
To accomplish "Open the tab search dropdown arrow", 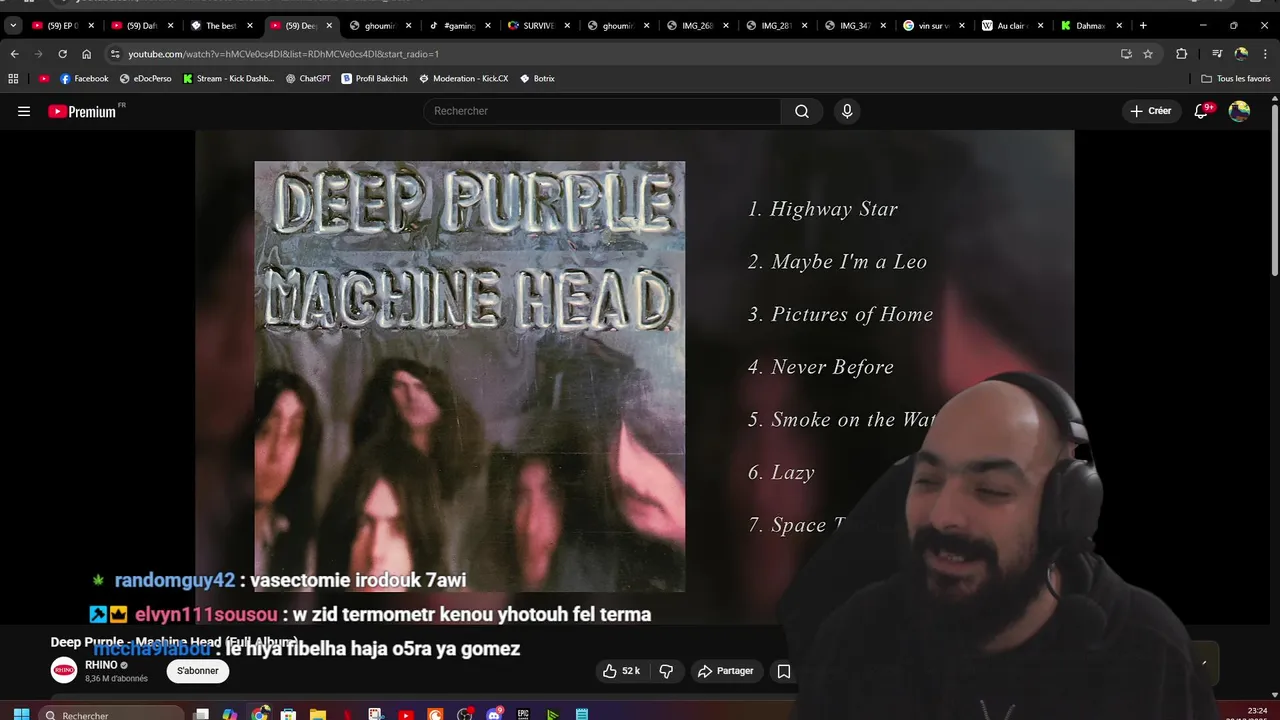I will click(x=13, y=25).
